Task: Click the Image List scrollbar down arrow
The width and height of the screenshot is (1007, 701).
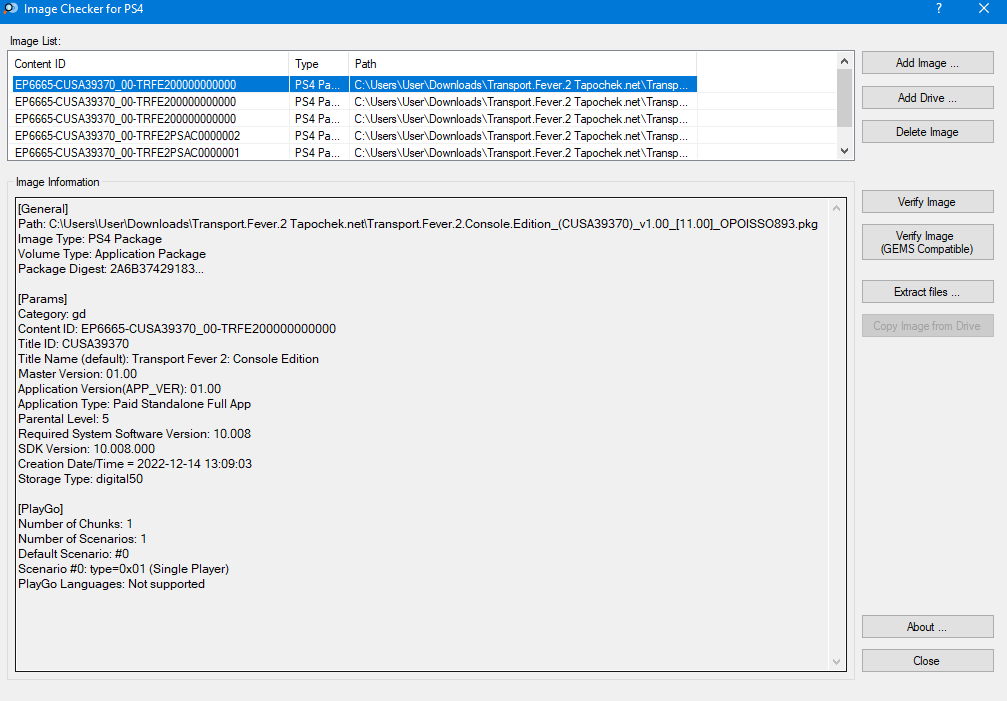Action: coord(845,151)
